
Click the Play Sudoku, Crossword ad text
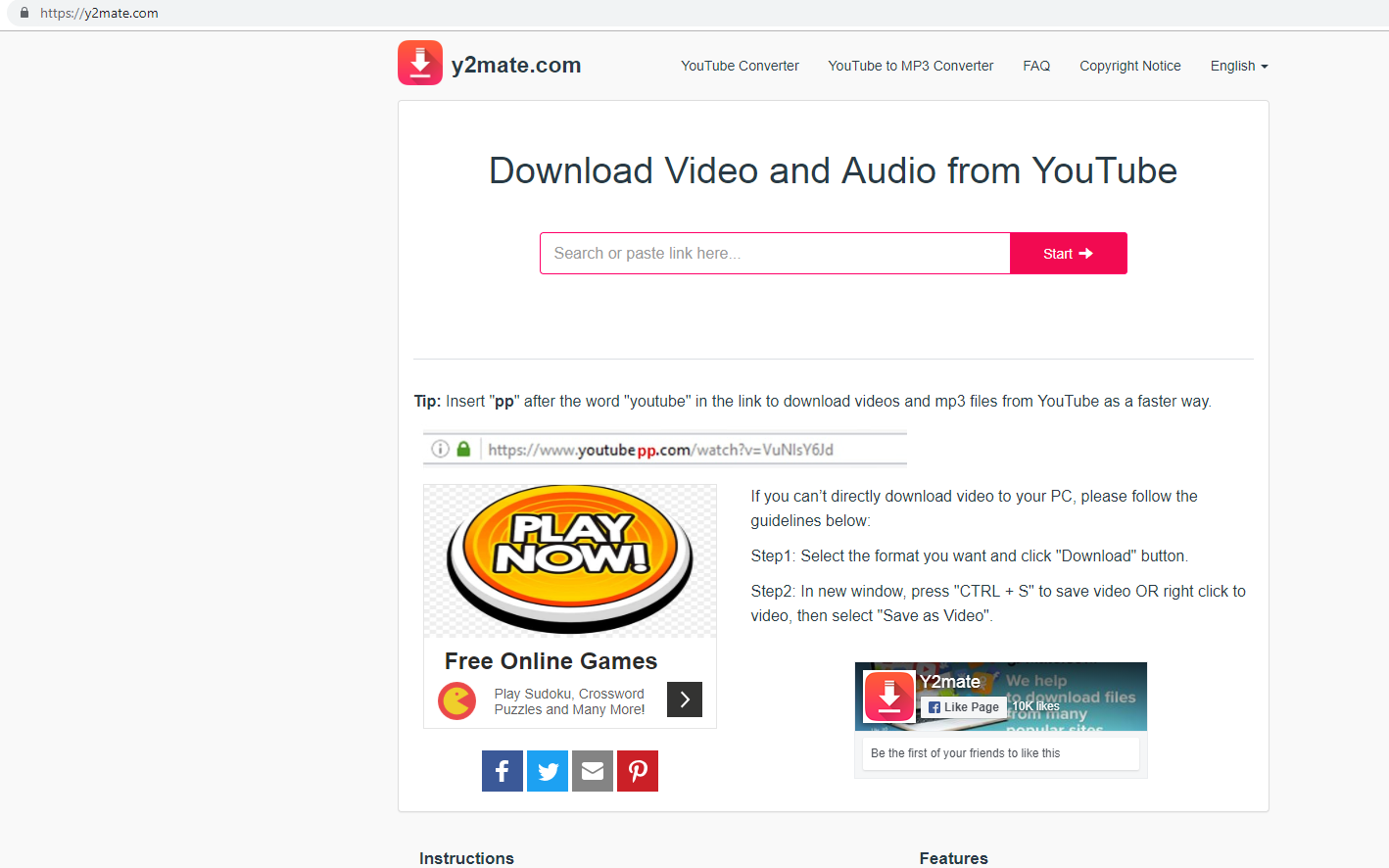coord(569,701)
